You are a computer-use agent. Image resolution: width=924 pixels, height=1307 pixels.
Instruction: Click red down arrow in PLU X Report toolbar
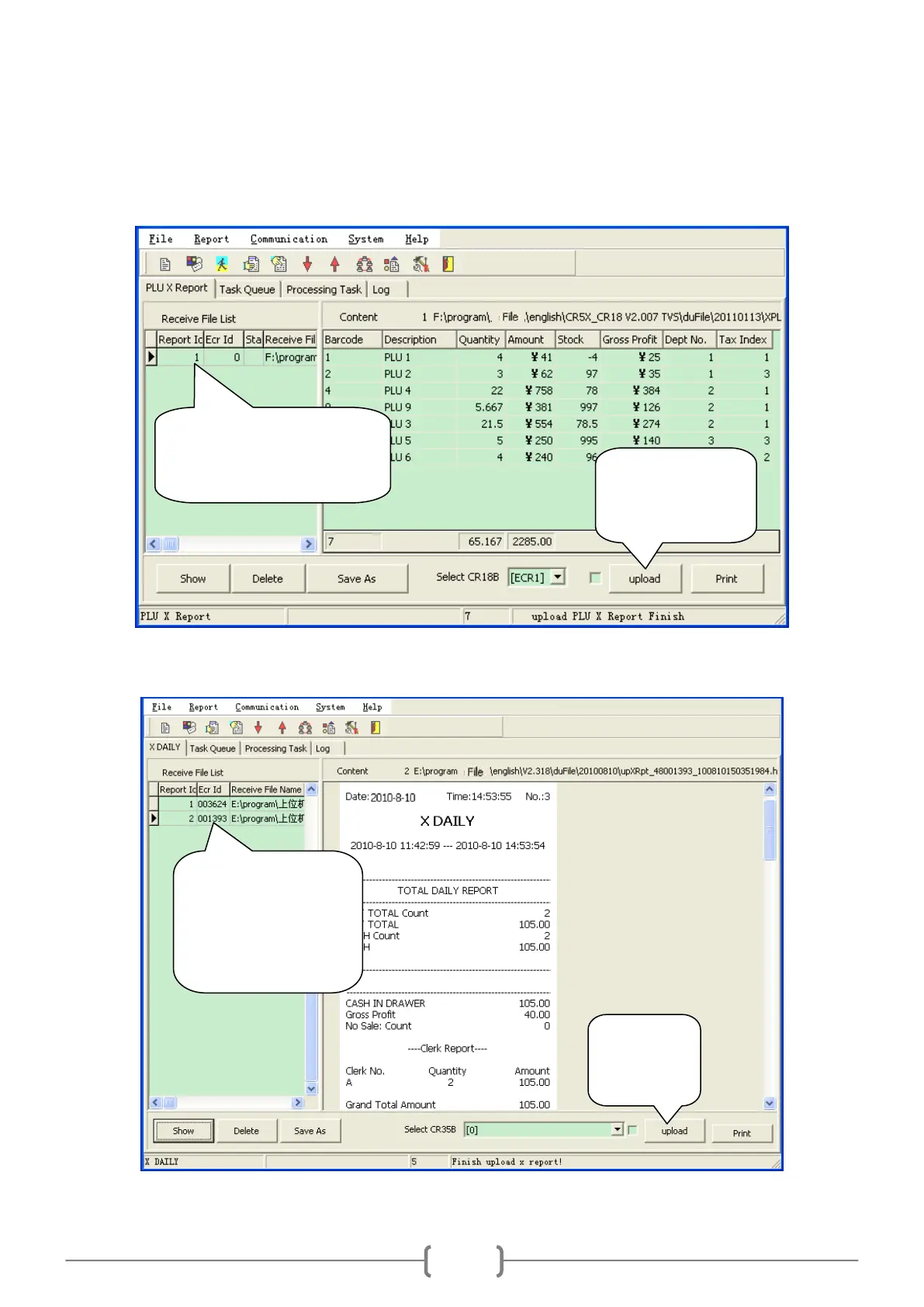[307, 265]
